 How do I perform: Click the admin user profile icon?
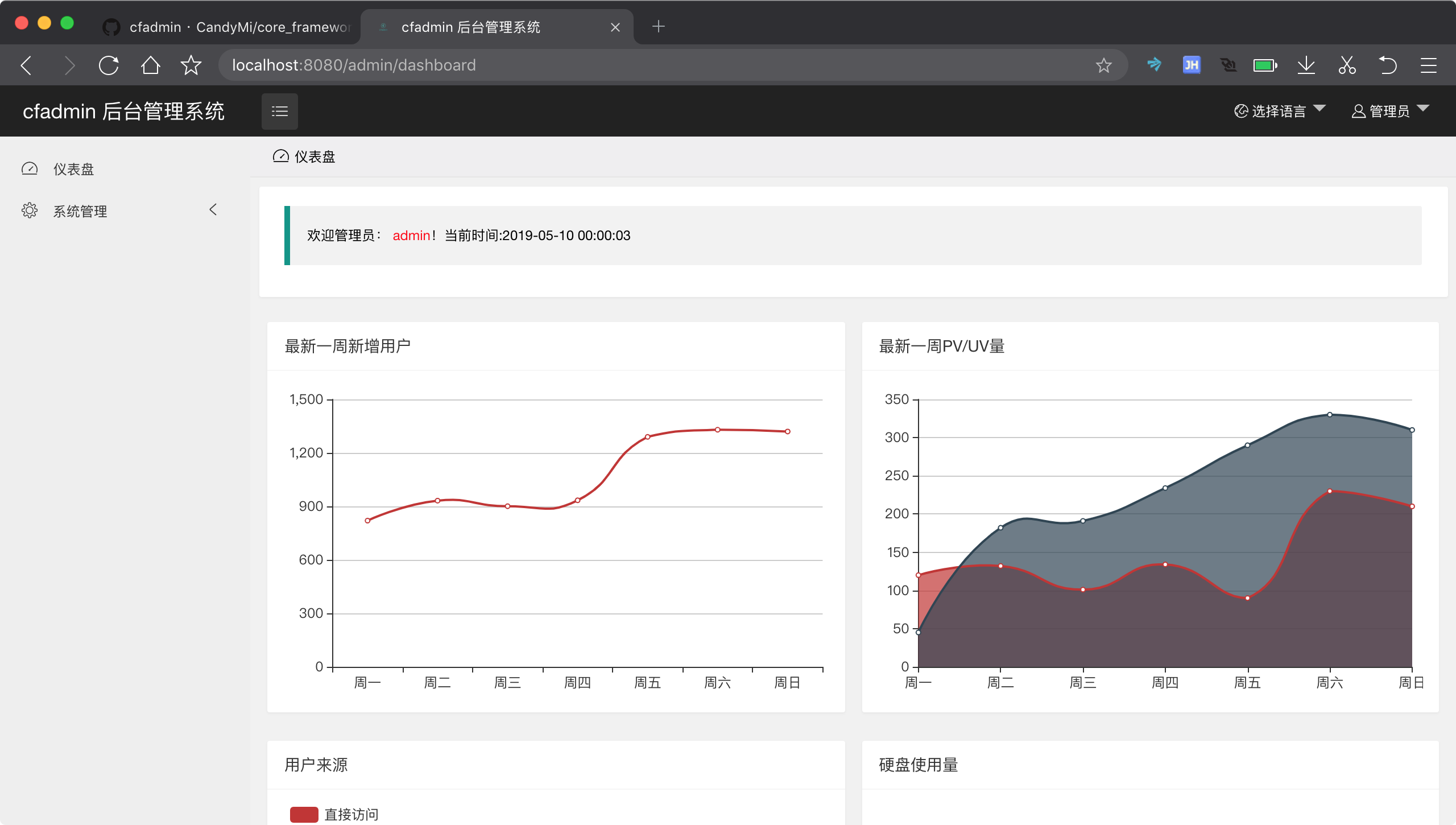[1358, 110]
